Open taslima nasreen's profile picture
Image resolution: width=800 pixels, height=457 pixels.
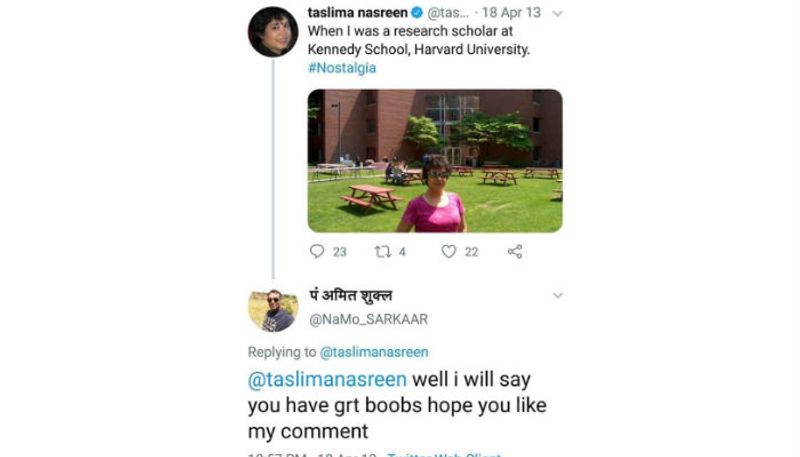273,32
